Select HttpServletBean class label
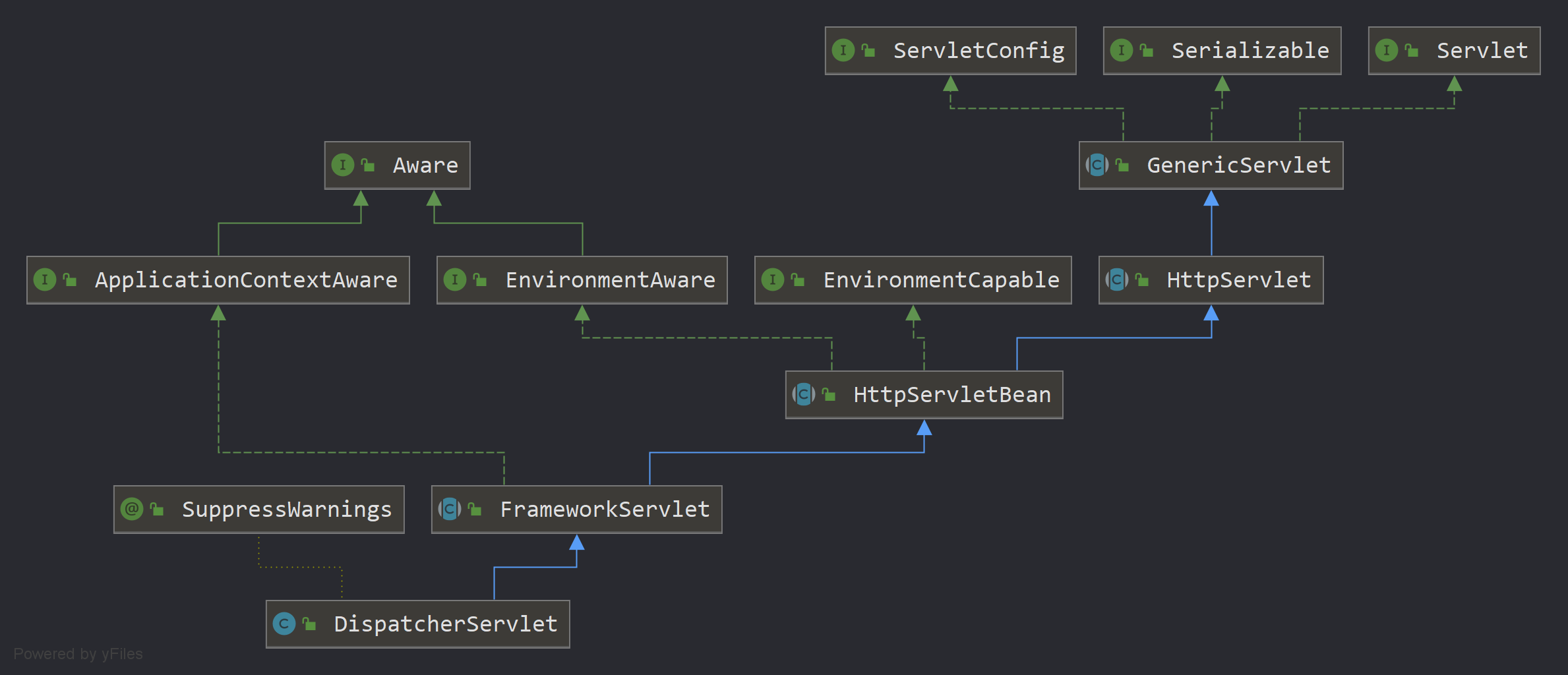 952,395
